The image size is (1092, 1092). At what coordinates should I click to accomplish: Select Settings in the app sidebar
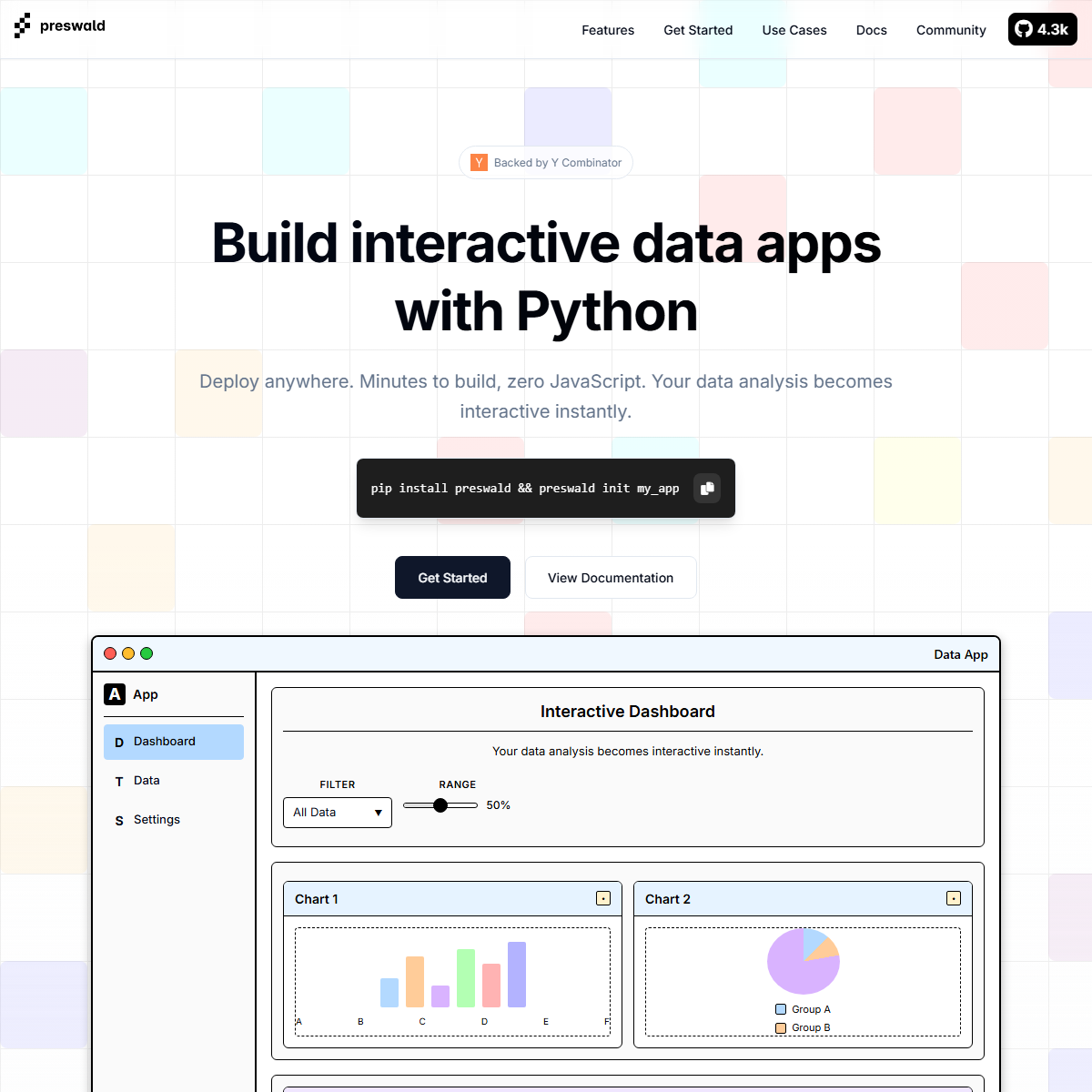174,820
